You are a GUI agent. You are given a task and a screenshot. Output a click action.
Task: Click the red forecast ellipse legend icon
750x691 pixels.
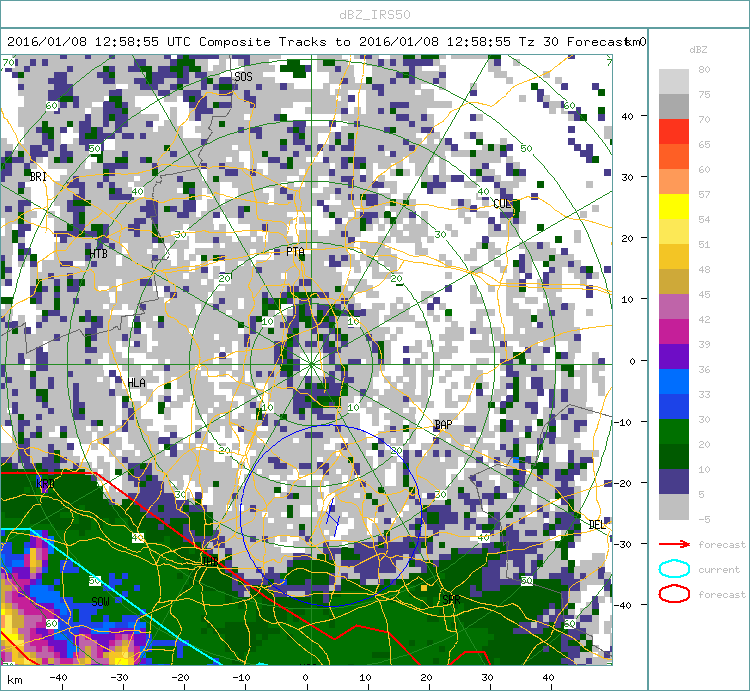(674, 594)
